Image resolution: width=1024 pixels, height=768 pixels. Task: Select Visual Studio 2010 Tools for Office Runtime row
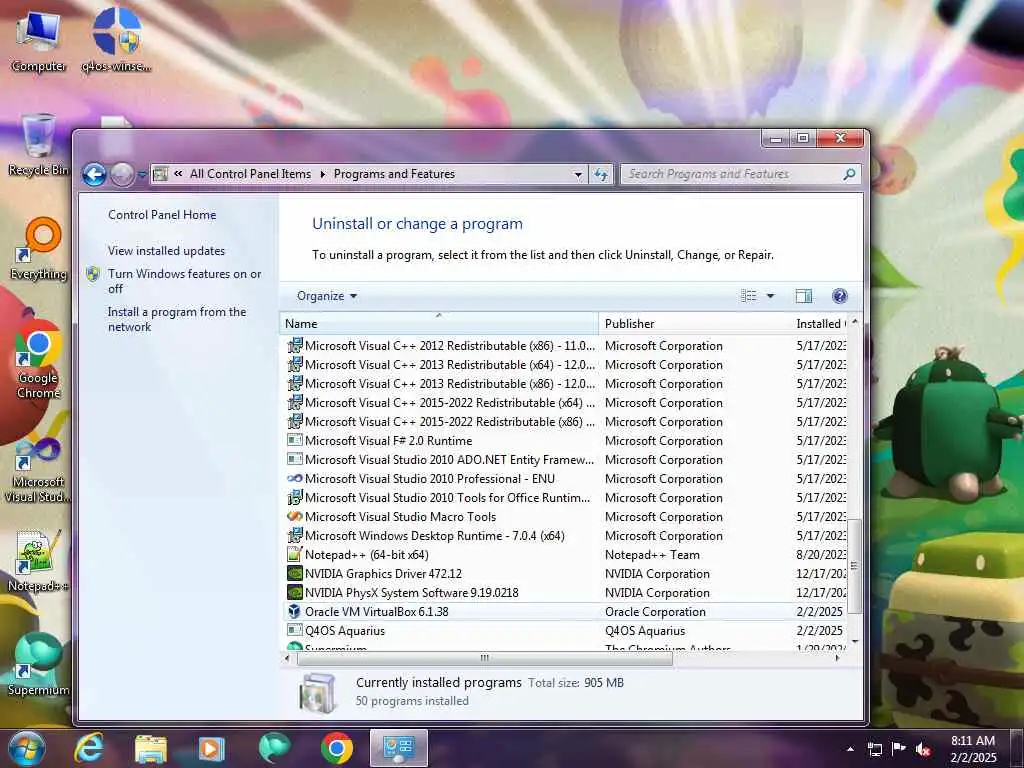tap(565, 498)
